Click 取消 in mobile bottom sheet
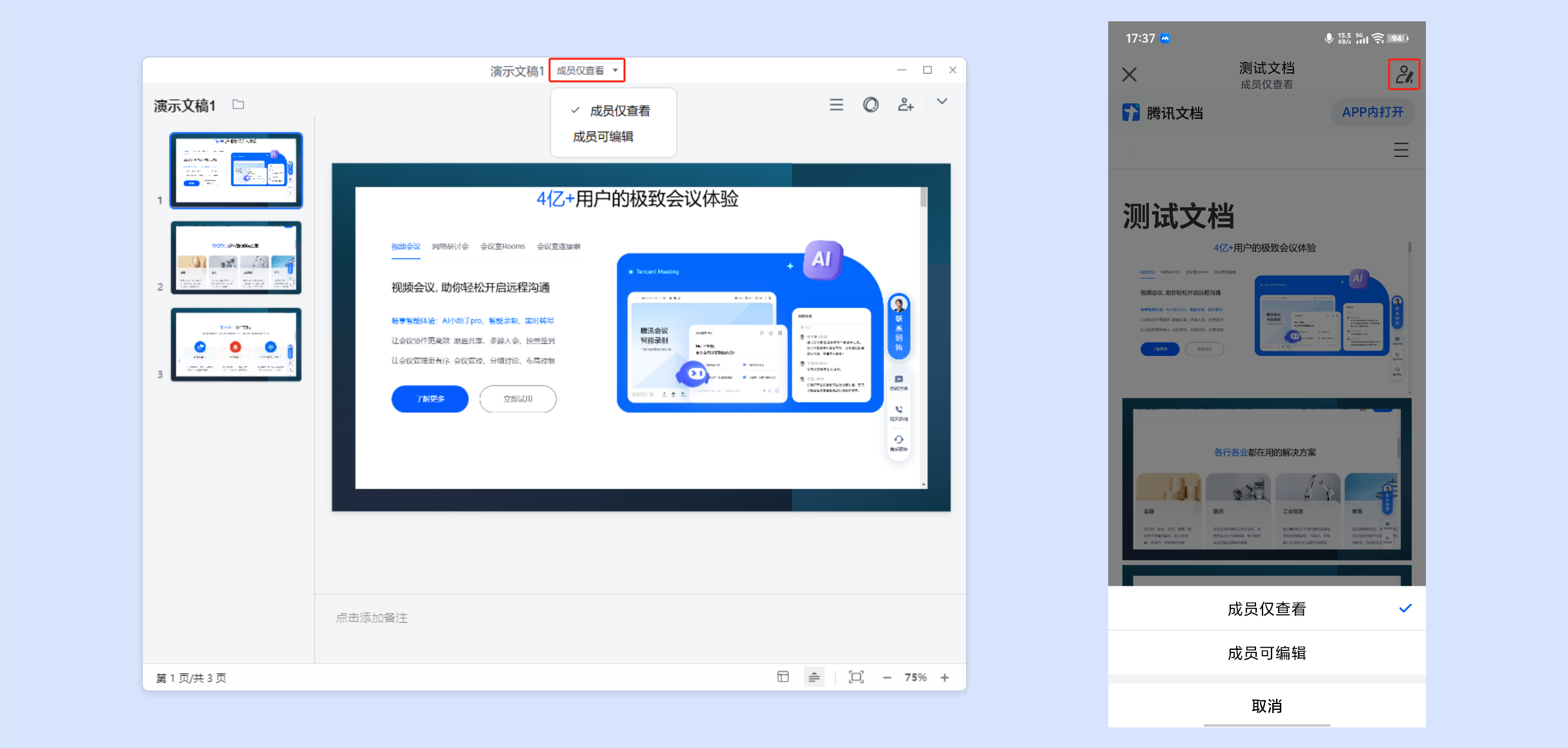1568x748 pixels. (1266, 706)
